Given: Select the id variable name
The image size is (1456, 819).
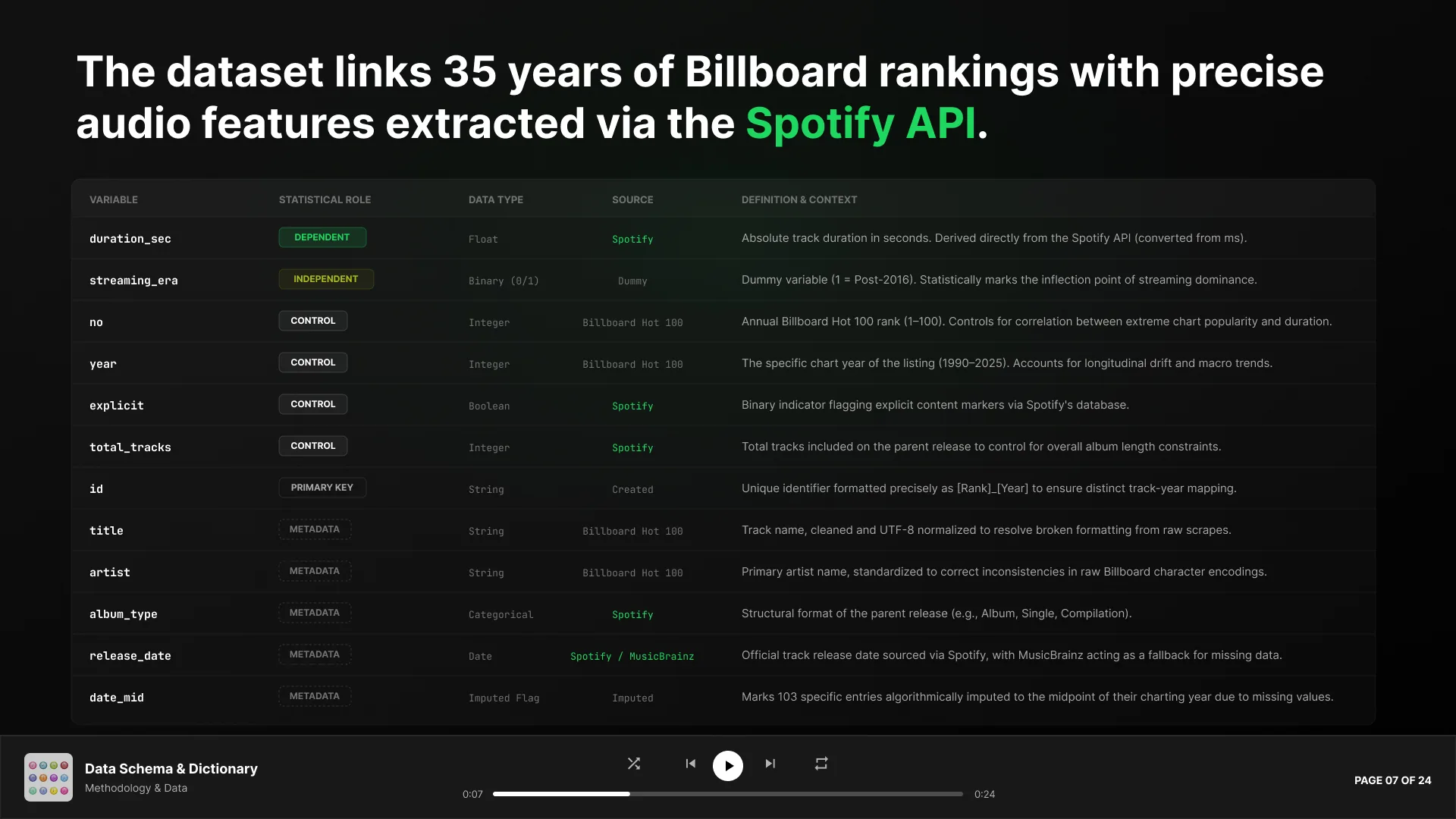Looking at the screenshot, I should pos(96,489).
